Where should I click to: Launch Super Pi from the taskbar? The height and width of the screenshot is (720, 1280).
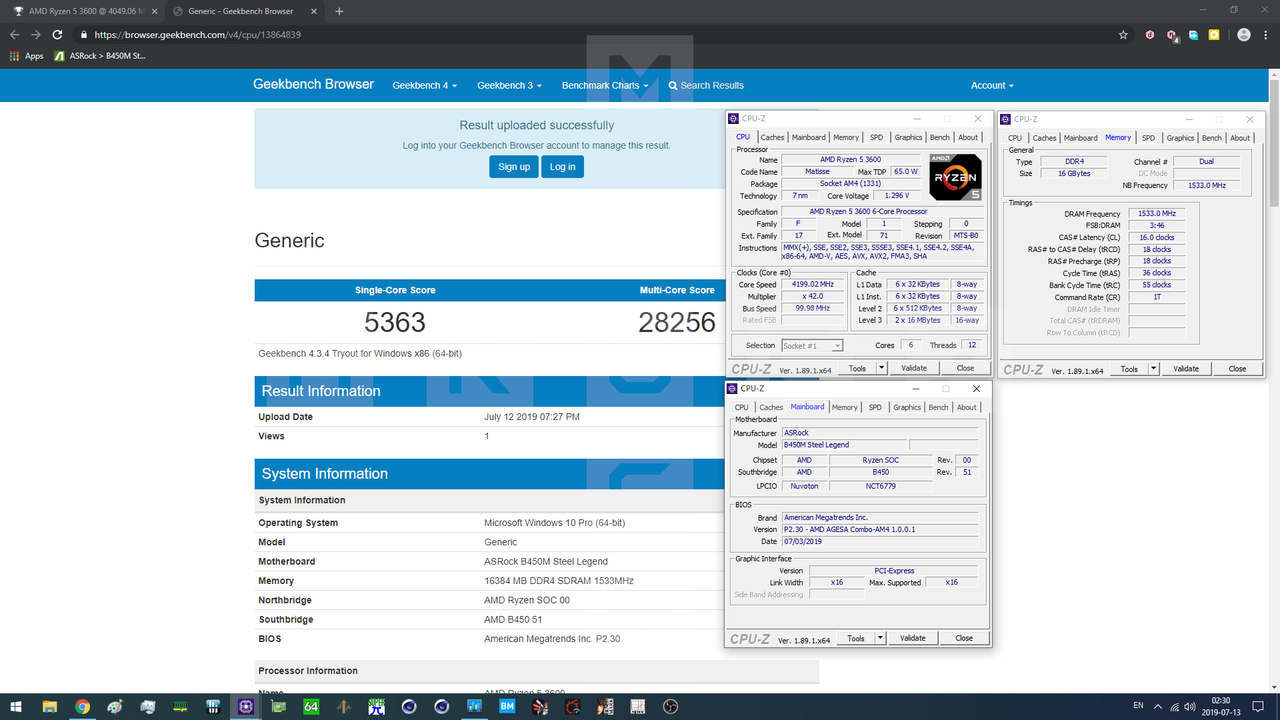[376, 707]
